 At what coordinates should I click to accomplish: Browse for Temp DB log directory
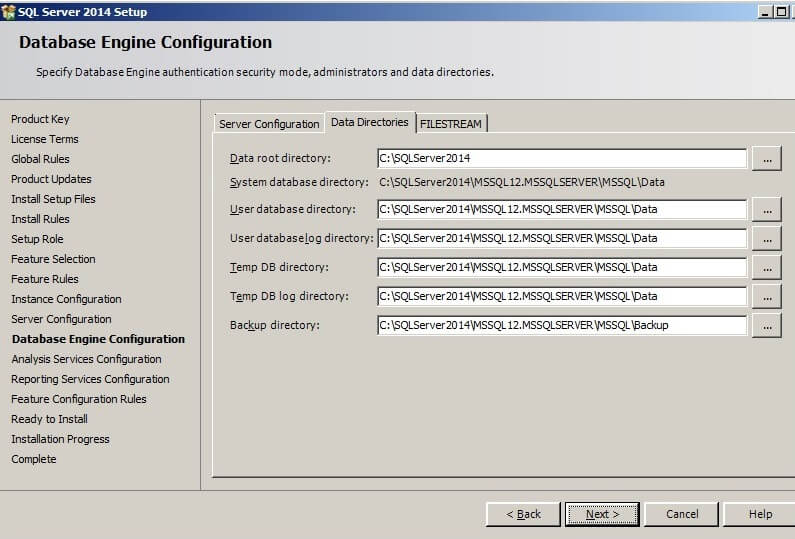pos(766,297)
